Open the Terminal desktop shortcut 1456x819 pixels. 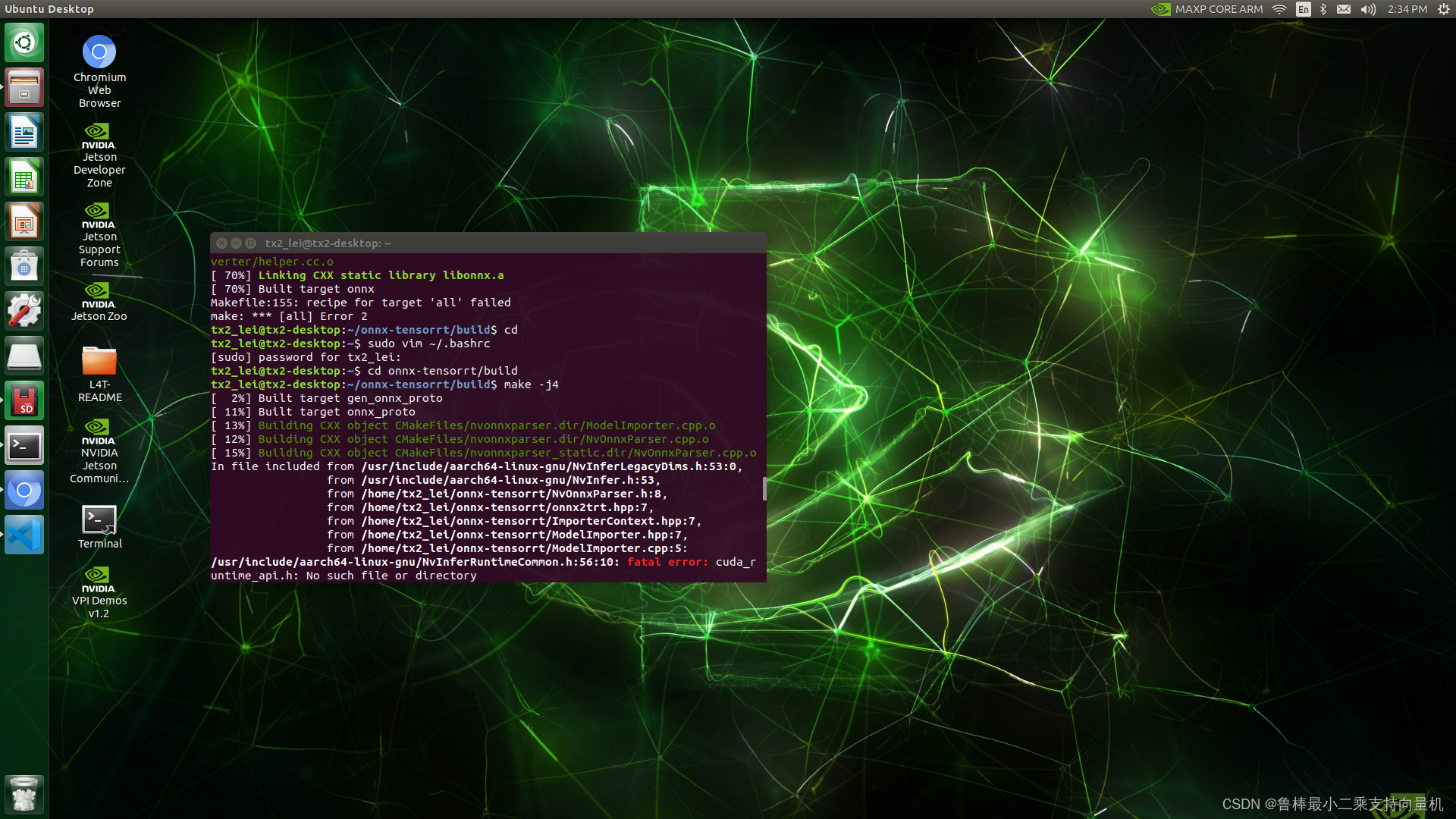click(x=99, y=527)
